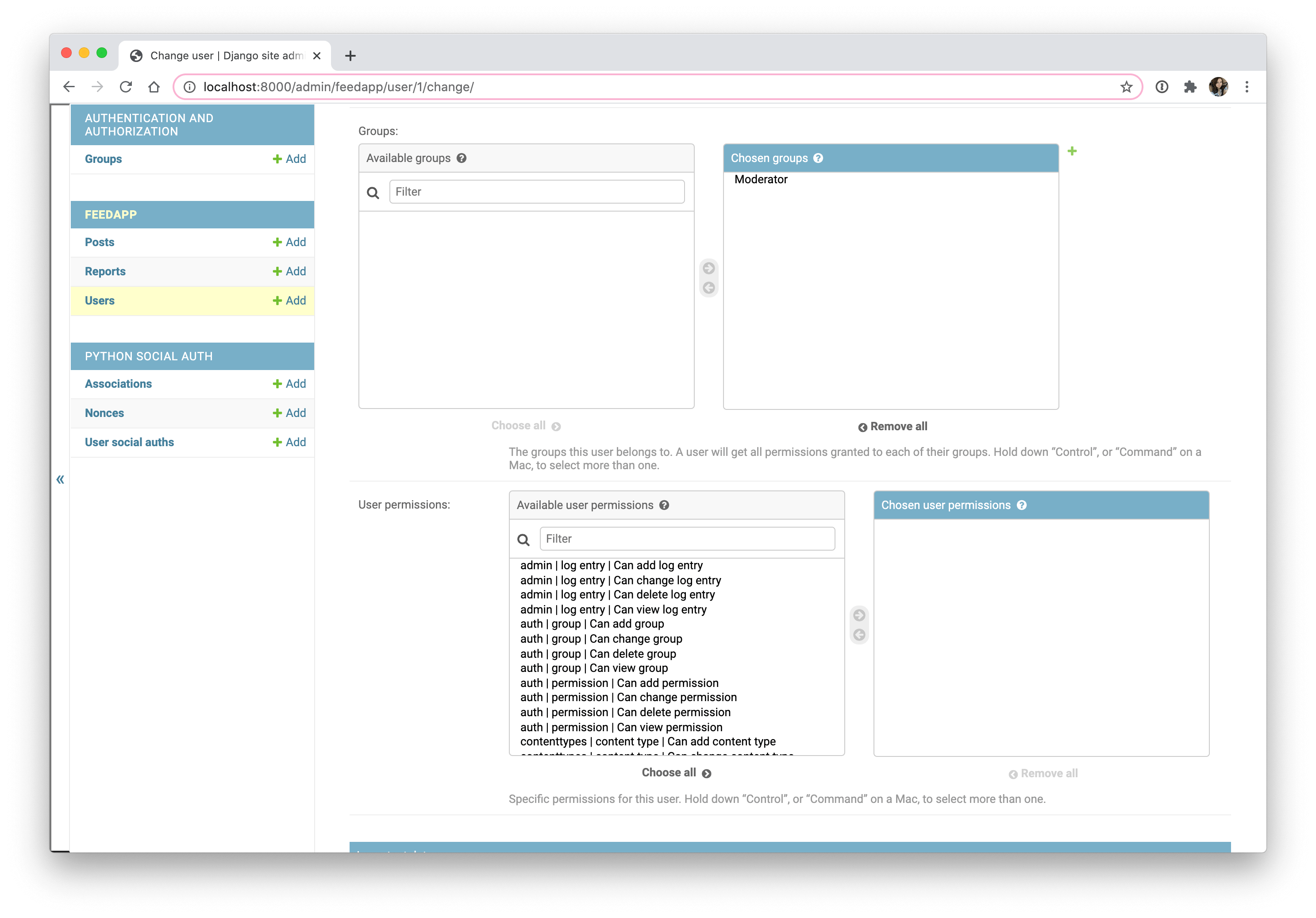Click left arrow to remove chosen permissions
The image size is (1316, 918).
[858, 634]
